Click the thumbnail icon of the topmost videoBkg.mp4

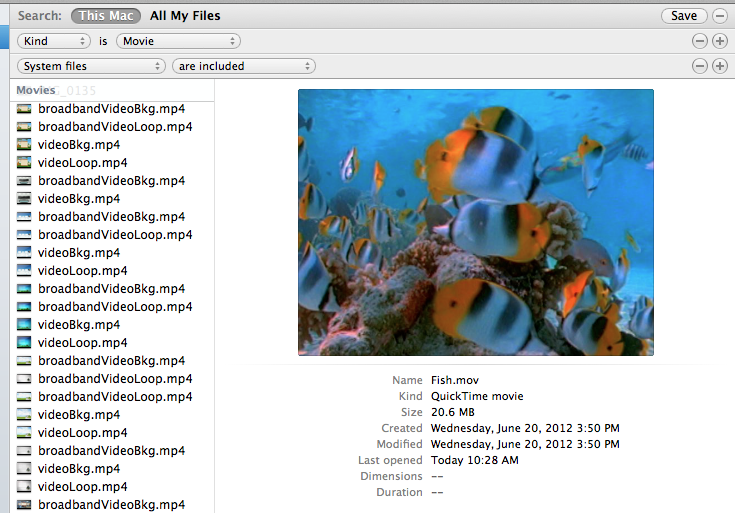click(24, 144)
